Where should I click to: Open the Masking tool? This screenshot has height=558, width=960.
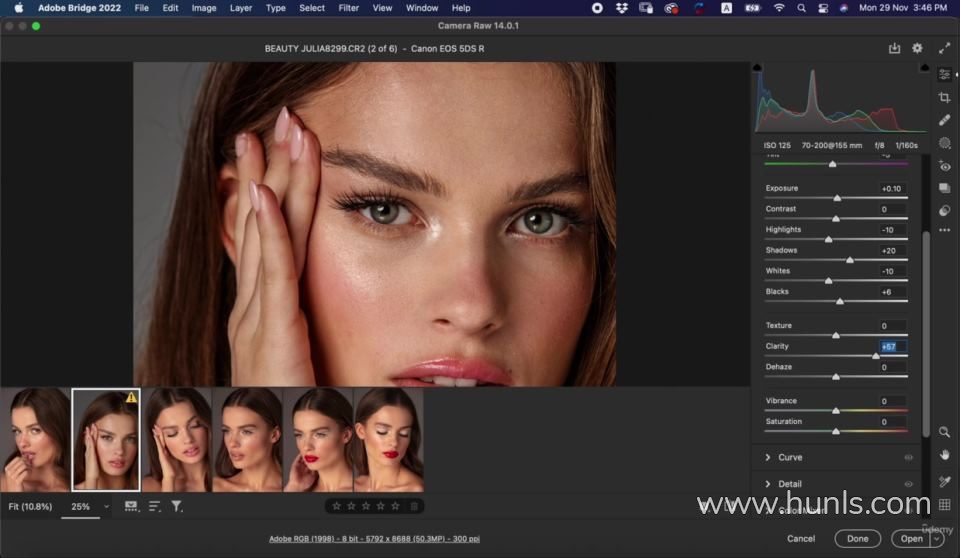[x=945, y=143]
